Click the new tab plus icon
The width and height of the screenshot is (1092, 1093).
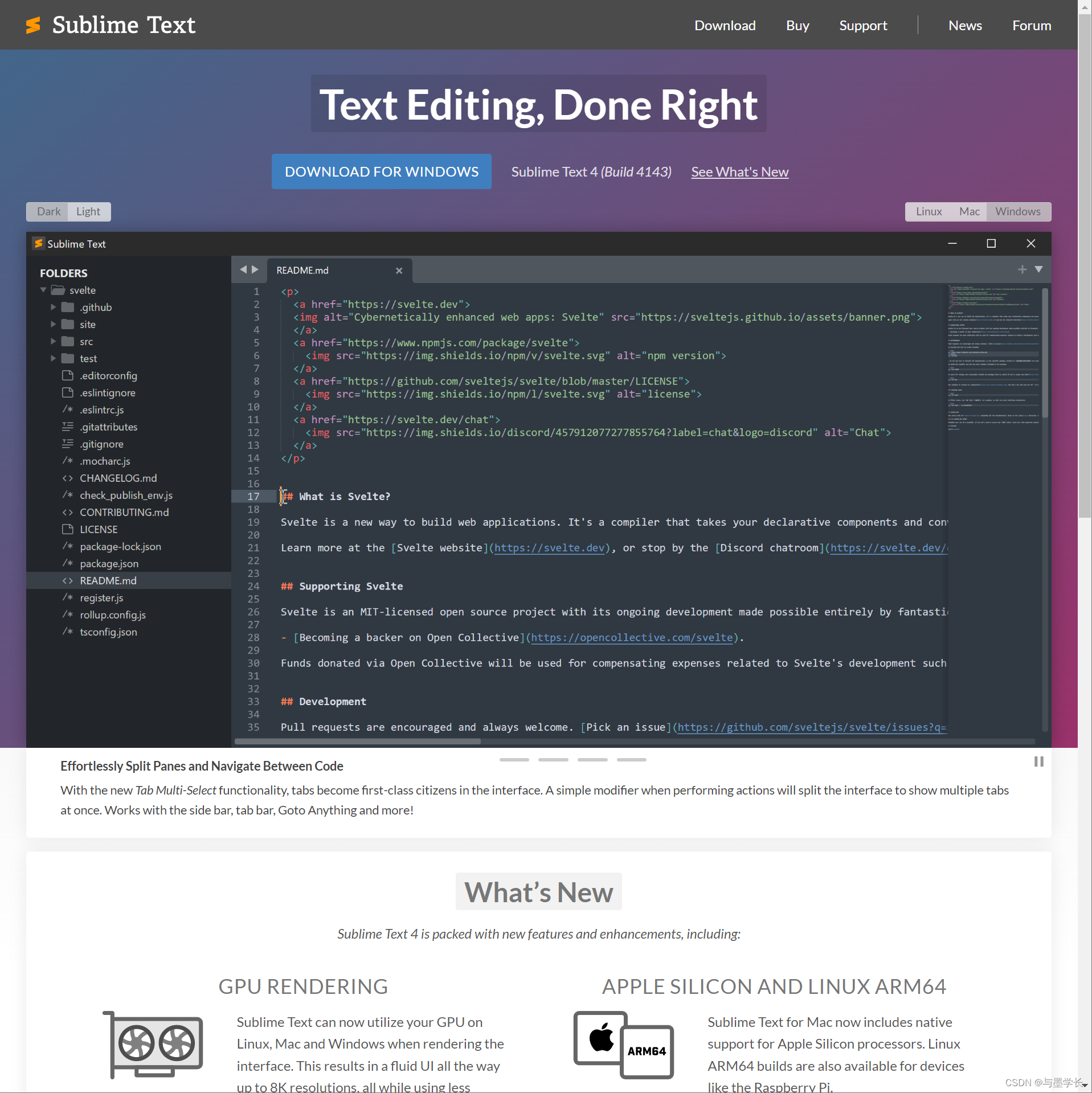point(1023,269)
